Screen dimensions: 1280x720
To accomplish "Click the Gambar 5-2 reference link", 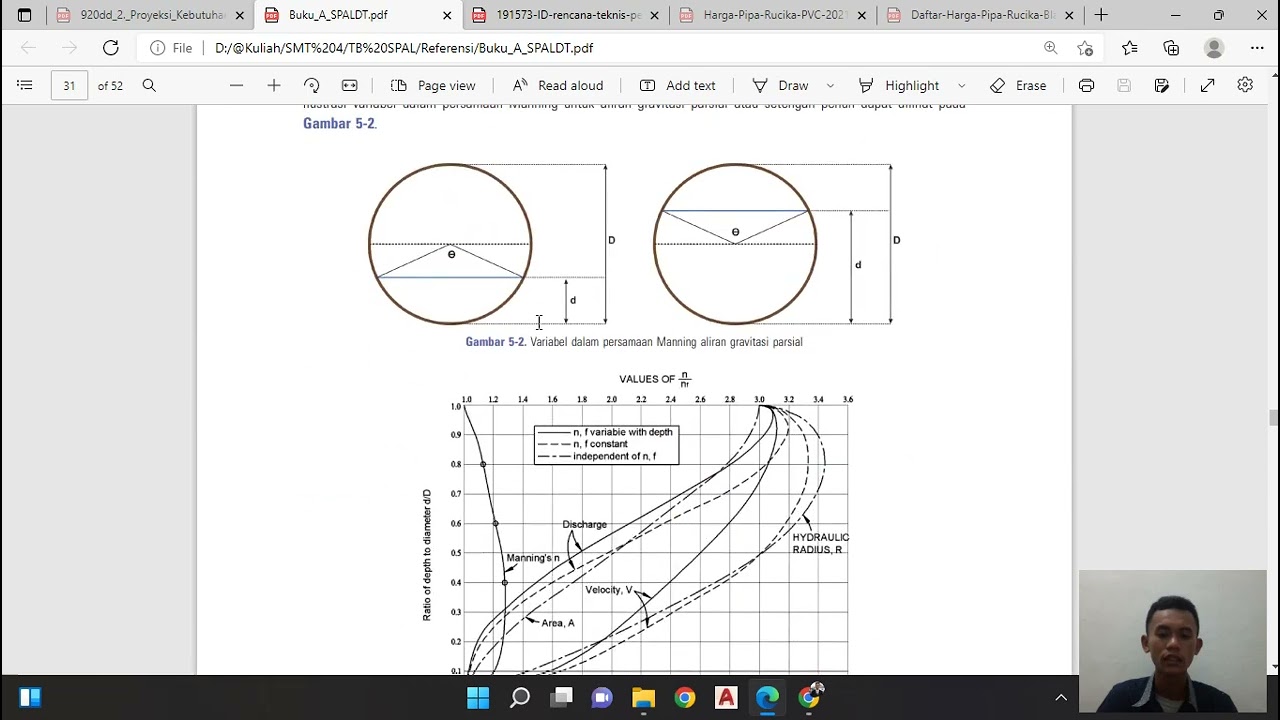I will [339, 124].
